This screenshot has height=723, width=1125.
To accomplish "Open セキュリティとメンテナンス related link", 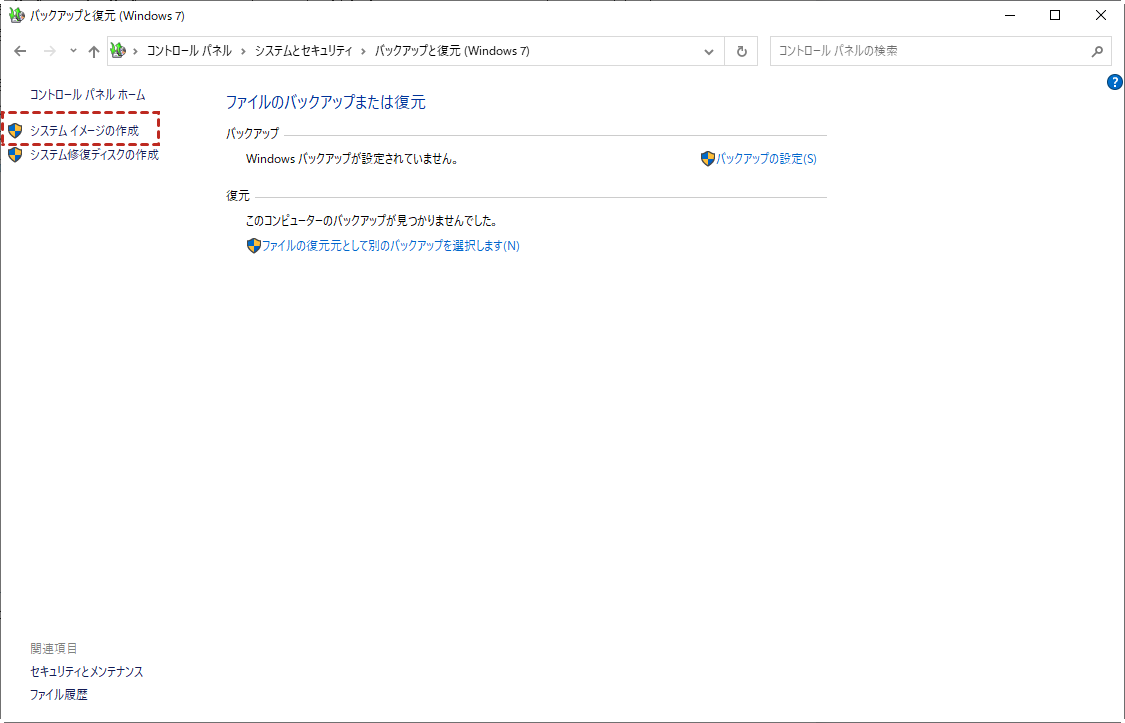I will point(86,672).
